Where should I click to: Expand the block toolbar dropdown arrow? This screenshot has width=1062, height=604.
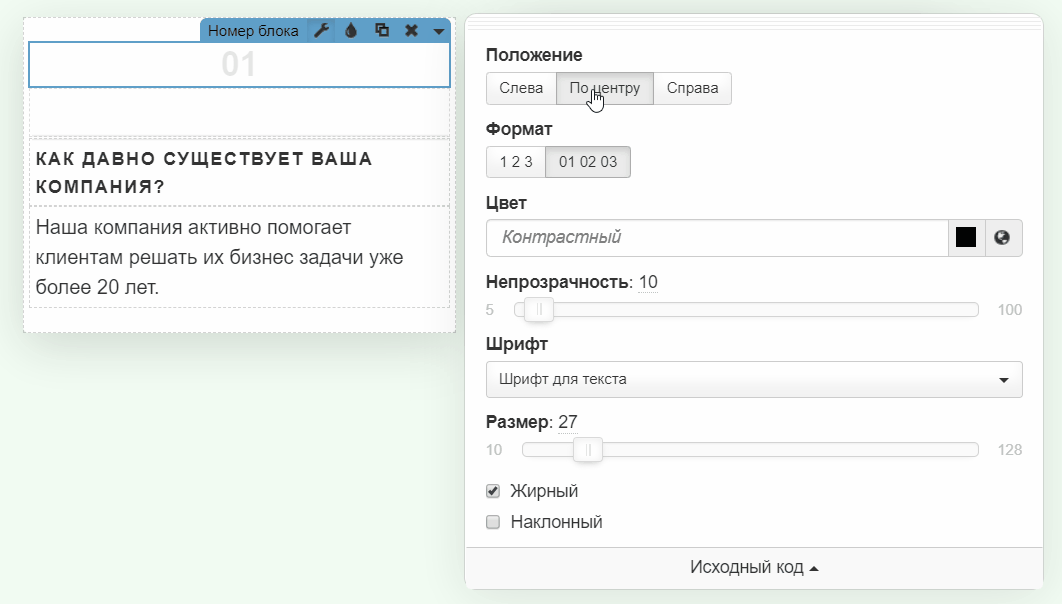(x=439, y=32)
